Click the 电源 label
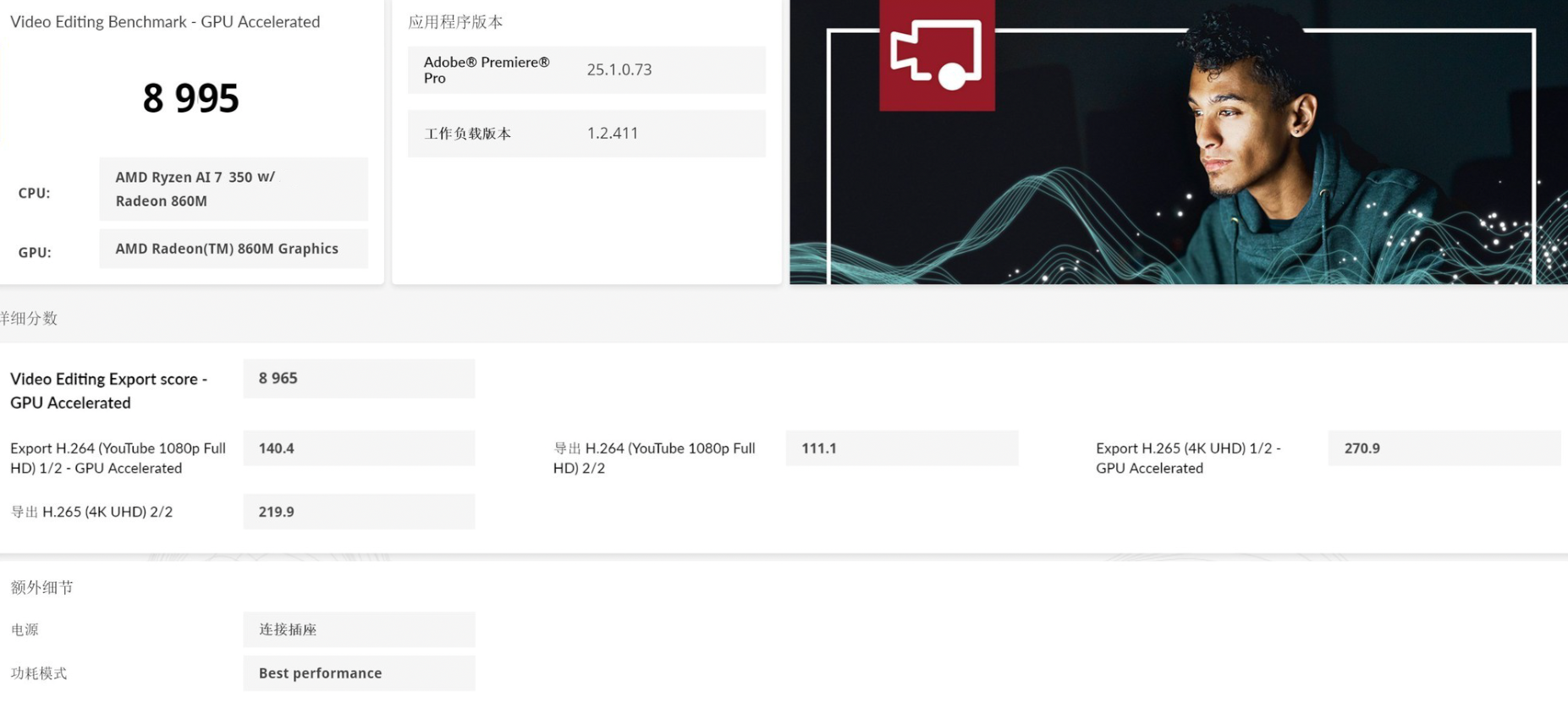This screenshot has height=708, width=1568. (x=25, y=629)
